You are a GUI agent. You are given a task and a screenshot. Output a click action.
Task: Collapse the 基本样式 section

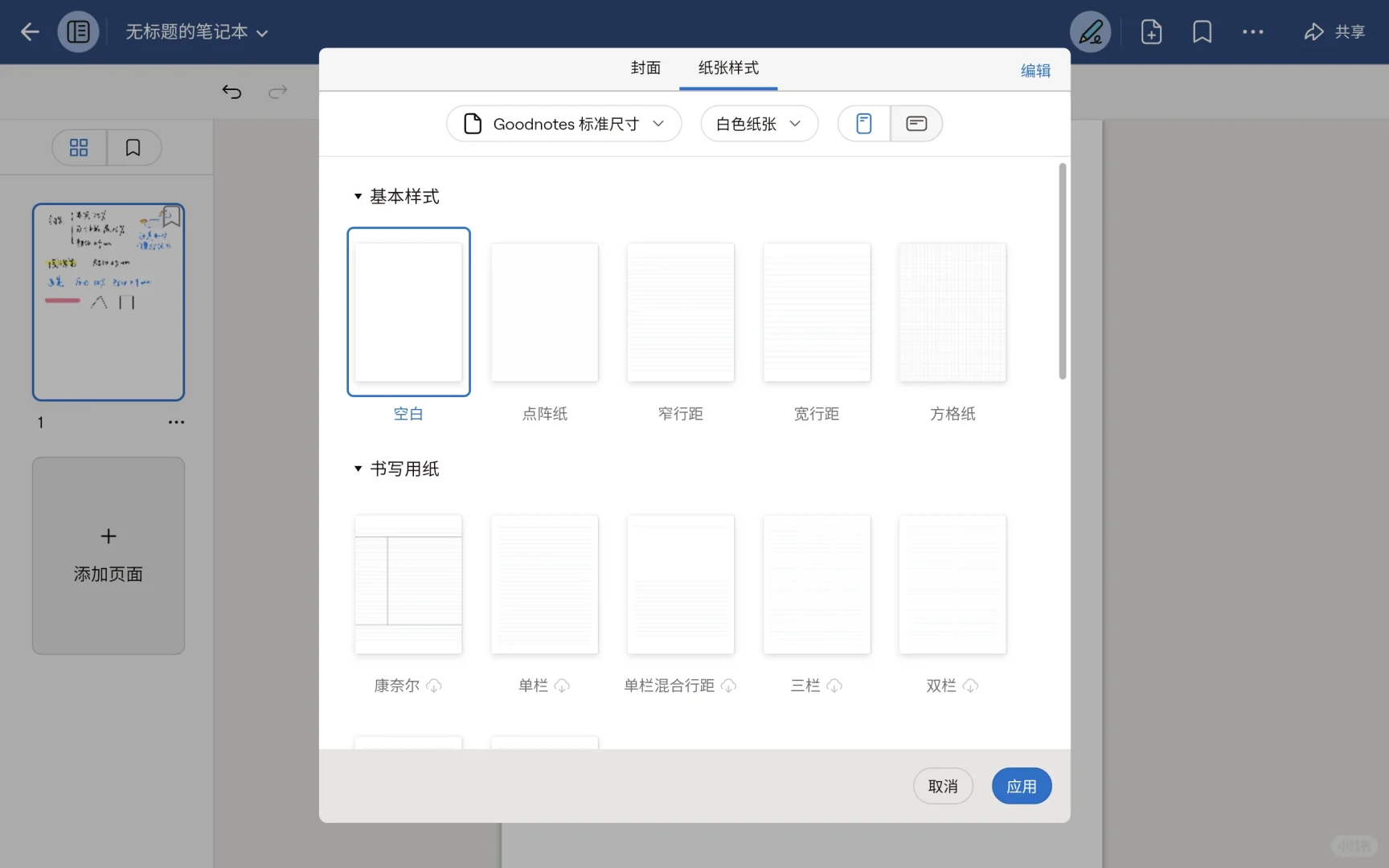point(358,196)
